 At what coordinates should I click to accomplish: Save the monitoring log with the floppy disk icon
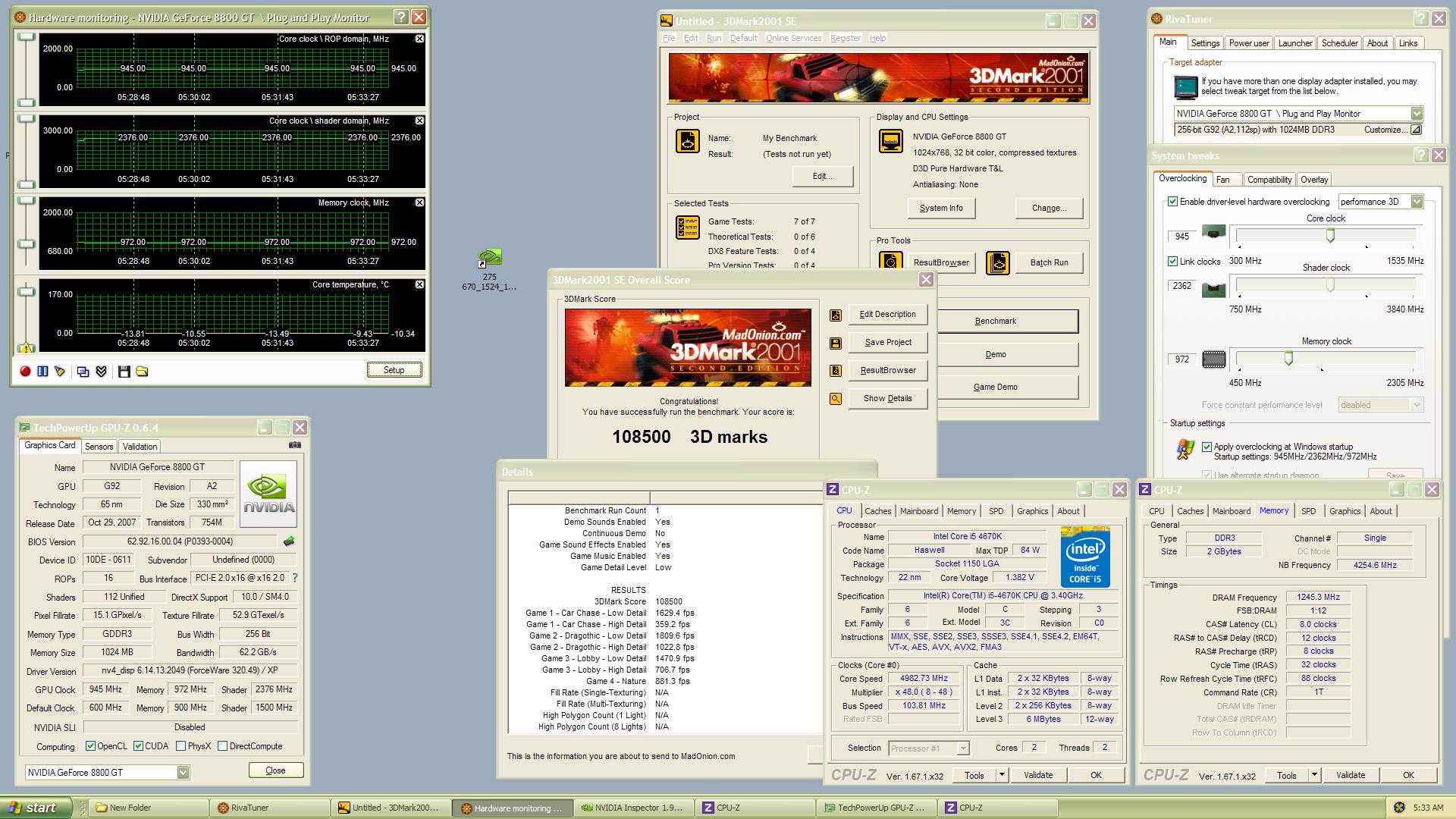(124, 371)
